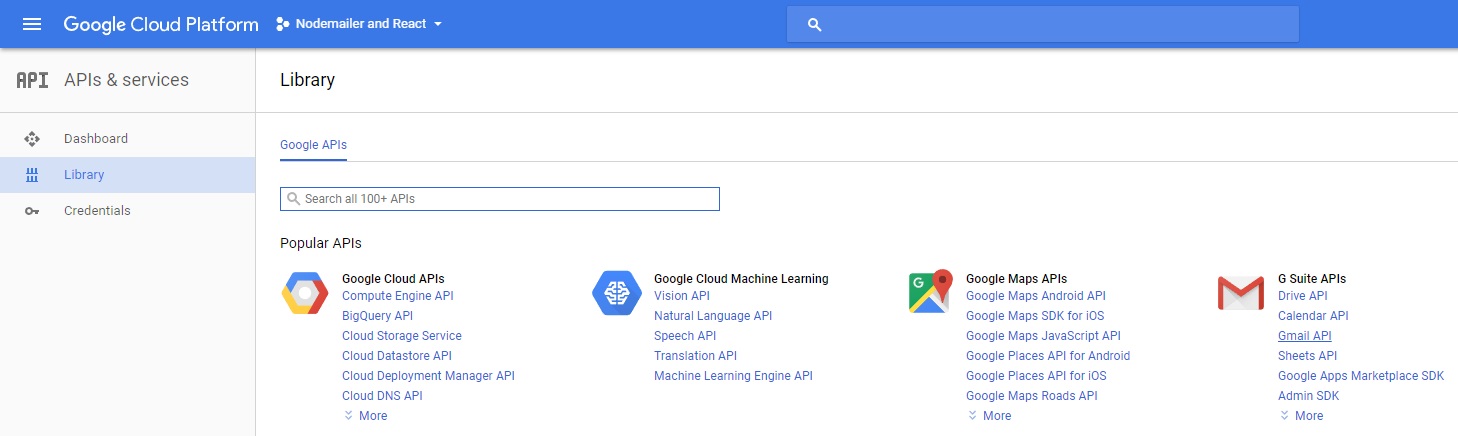
Task: Click the Gmail G Suite icon
Action: coord(1240,293)
